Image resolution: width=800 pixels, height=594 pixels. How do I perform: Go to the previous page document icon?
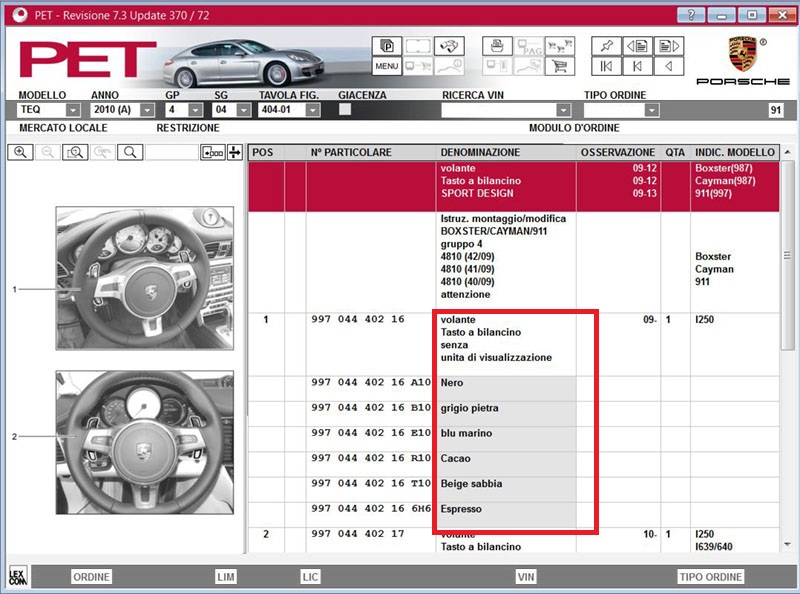(x=637, y=46)
